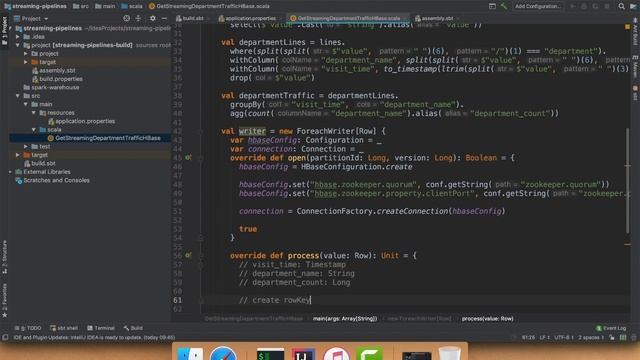640x360 pixels.
Task: Open the Project tool window side tab
Action: [x=4, y=31]
